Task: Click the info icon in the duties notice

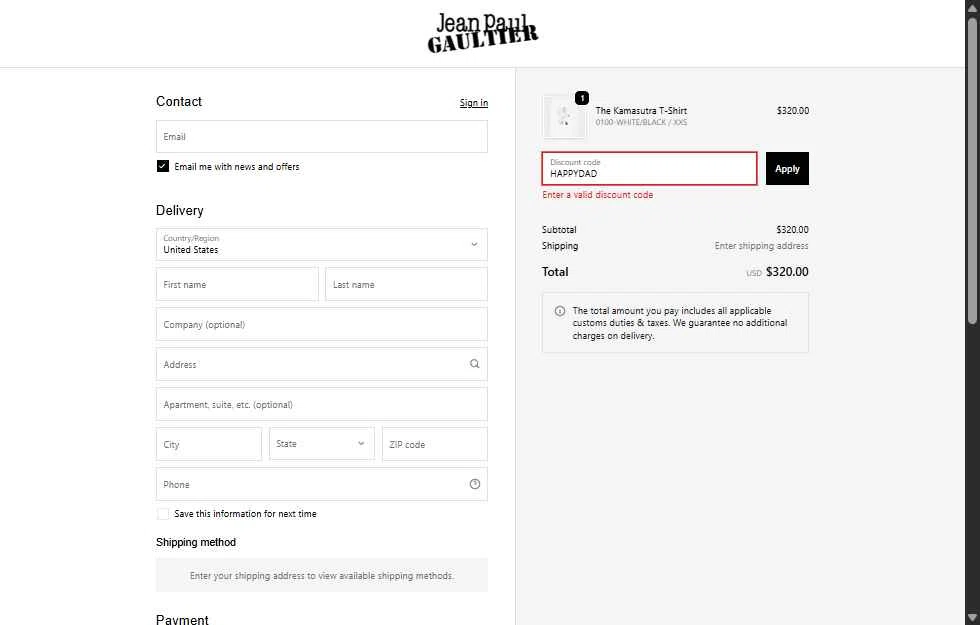Action: pos(559,311)
